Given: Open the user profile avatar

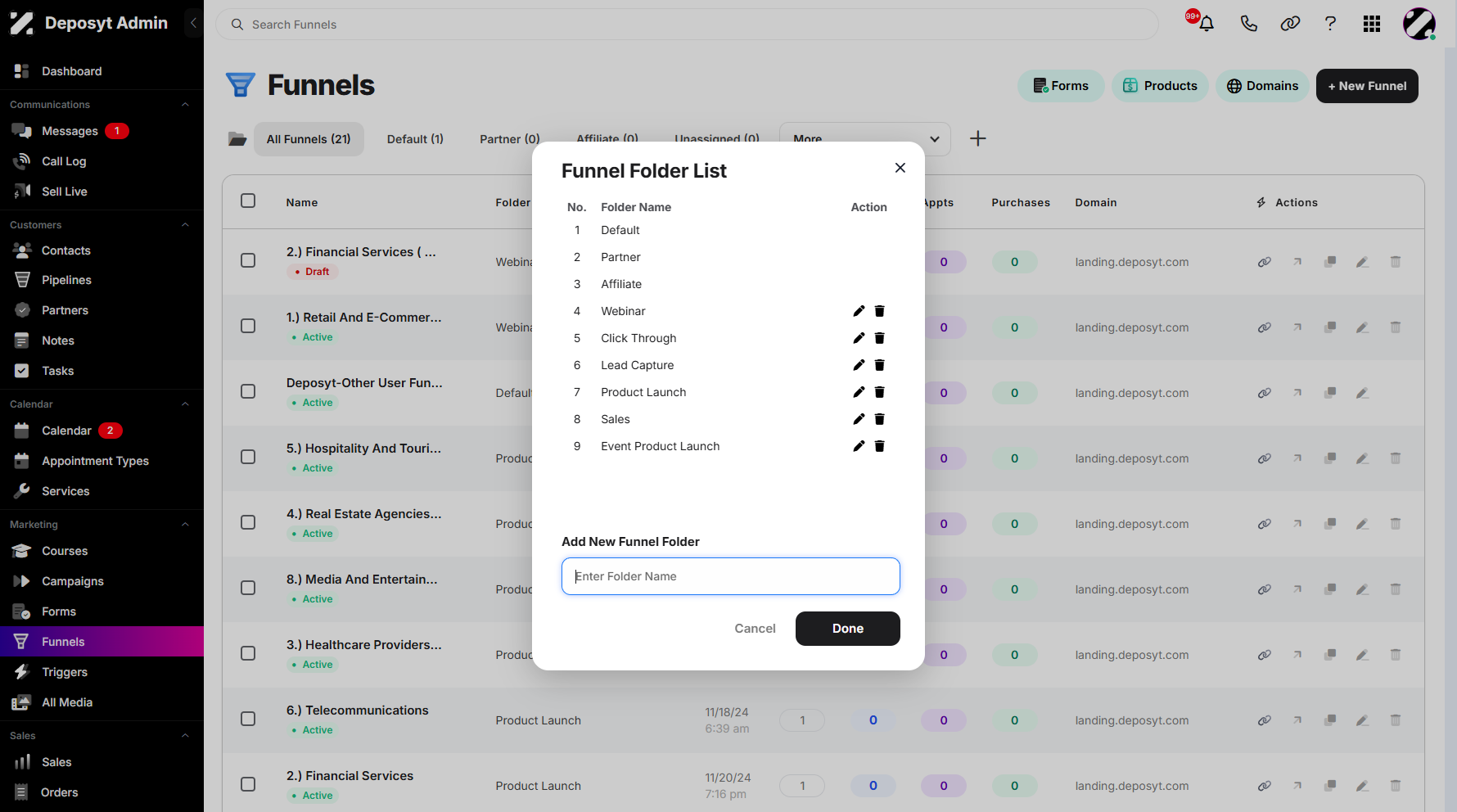Looking at the screenshot, I should 1419,24.
